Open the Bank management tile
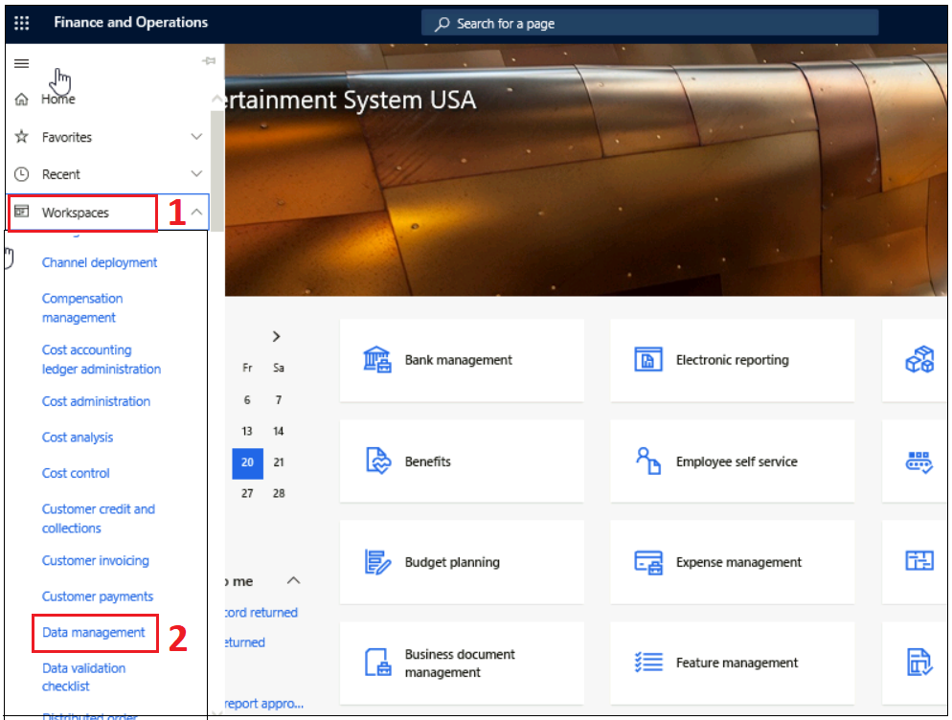The image size is (952, 720). click(461, 359)
